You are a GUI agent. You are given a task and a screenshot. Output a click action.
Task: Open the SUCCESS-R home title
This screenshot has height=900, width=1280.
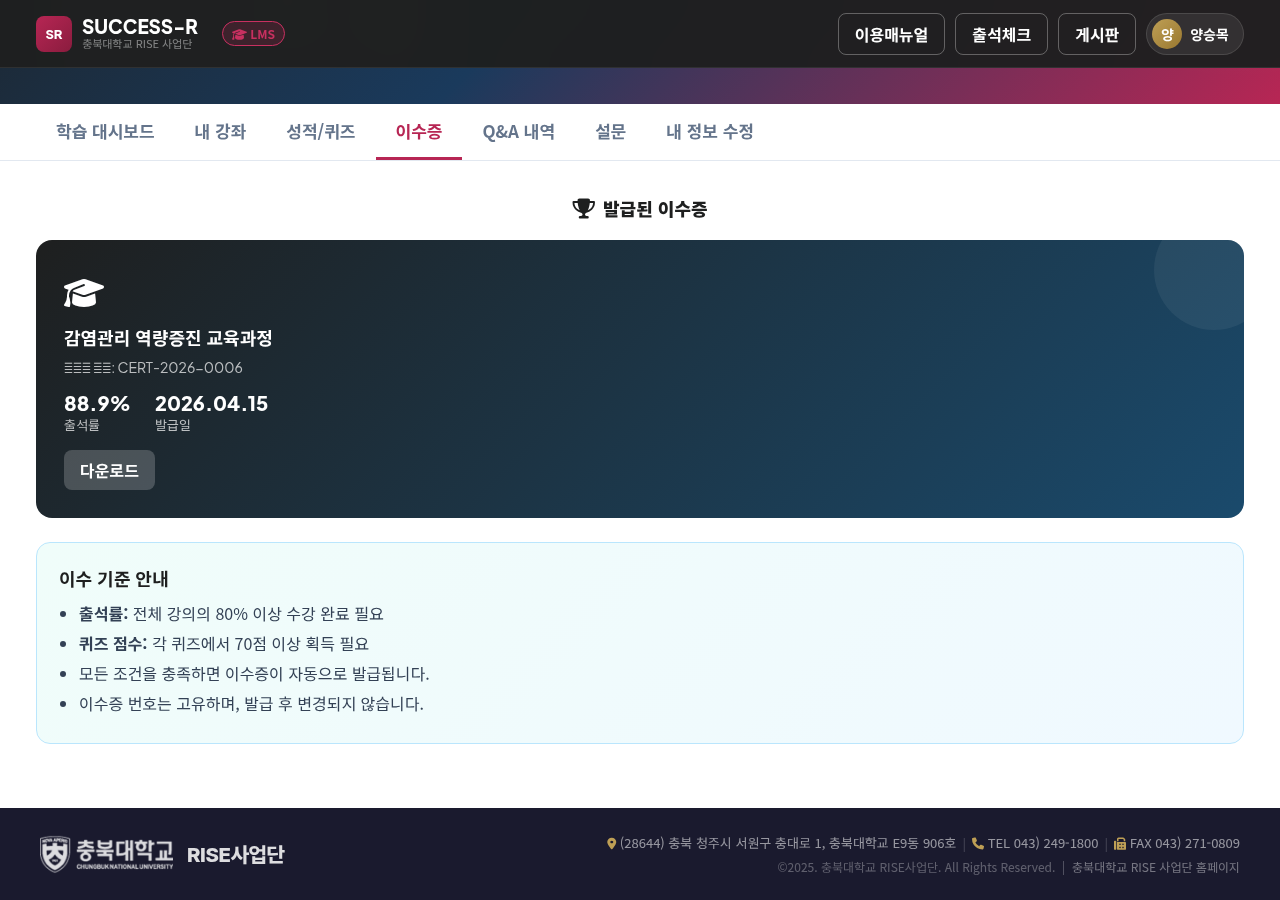point(140,27)
